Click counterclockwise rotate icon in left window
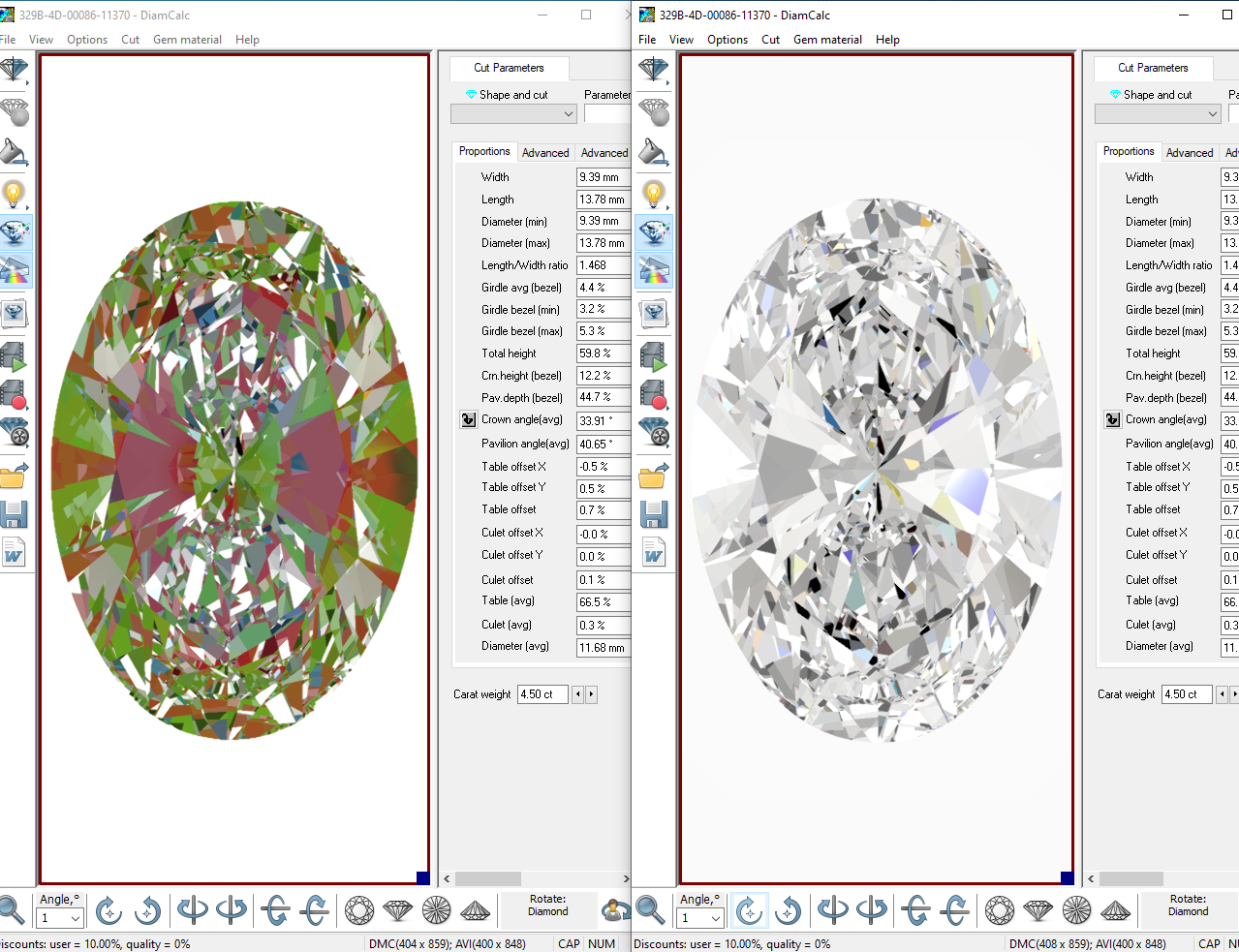This screenshot has width=1239, height=952. [x=147, y=910]
